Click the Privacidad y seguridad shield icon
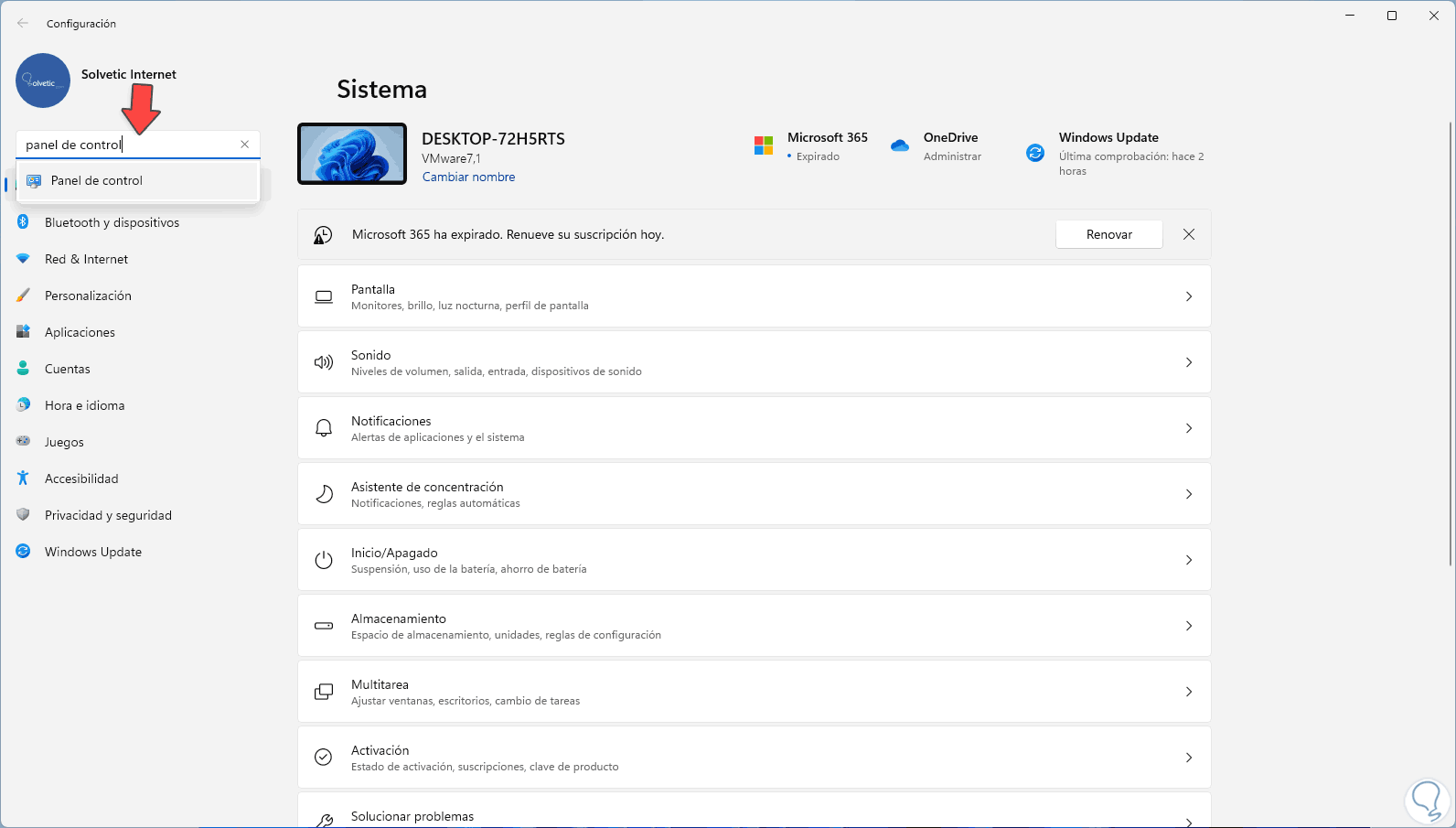The width and height of the screenshot is (1456, 828). pyautogui.click(x=24, y=515)
